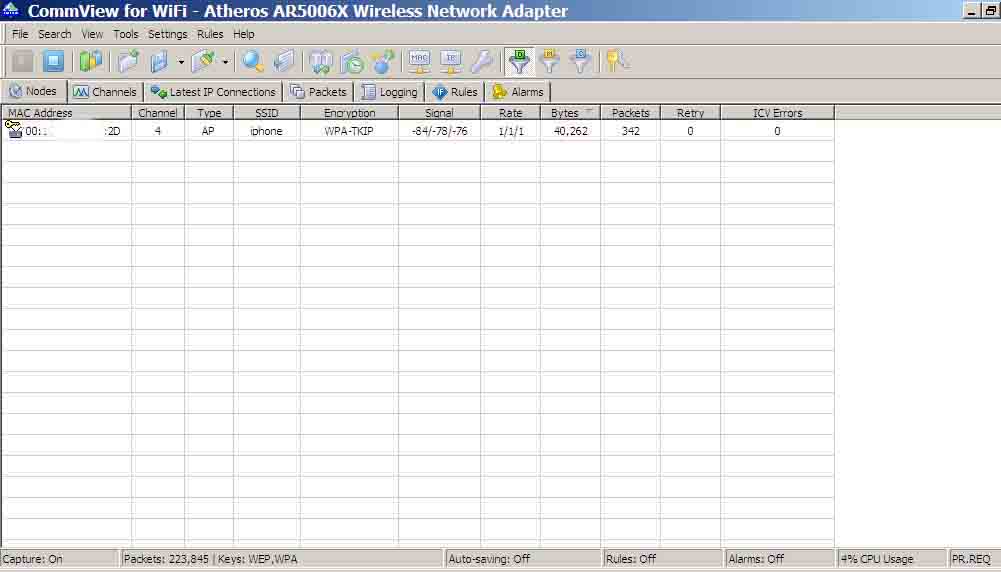Click the grayed Start Capture toolbar button
The width and height of the screenshot is (1001, 572).
(22, 61)
